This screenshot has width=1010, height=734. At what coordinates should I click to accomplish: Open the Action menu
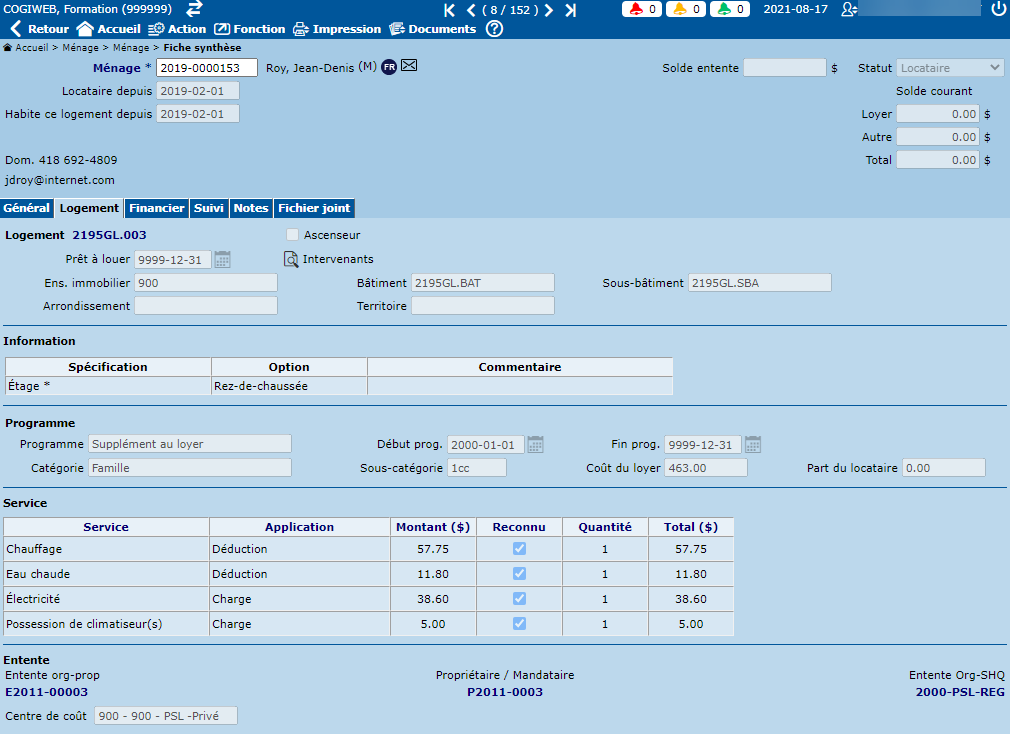click(x=177, y=29)
